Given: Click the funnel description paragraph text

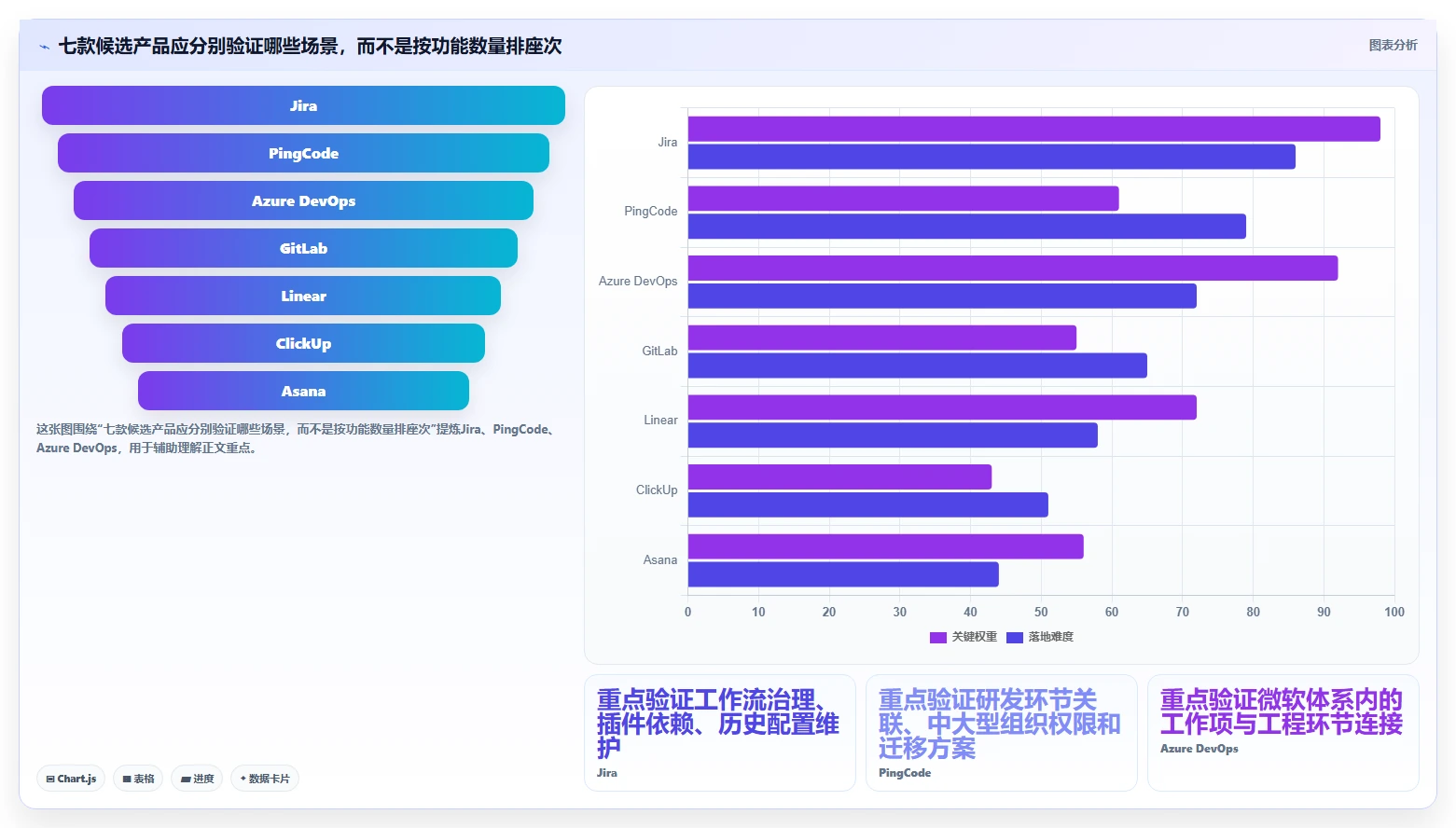Looking at the screenshot, I should [x=298, y=438].
